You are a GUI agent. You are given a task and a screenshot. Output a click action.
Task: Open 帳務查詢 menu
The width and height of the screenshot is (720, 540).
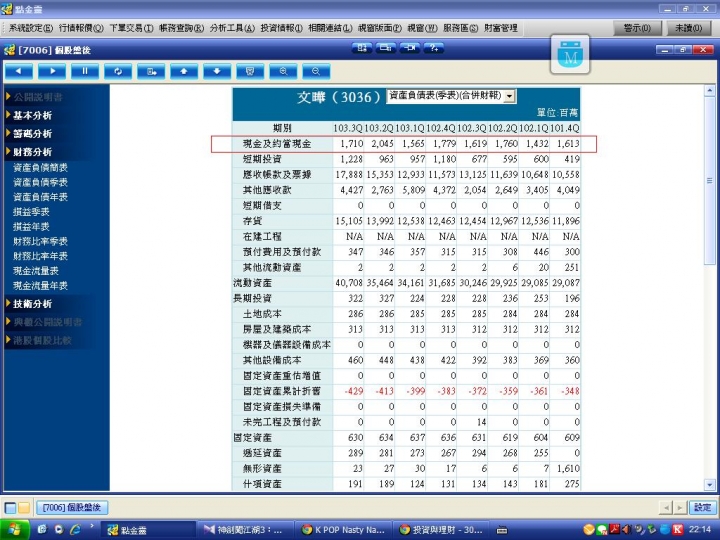click(181, 28)
